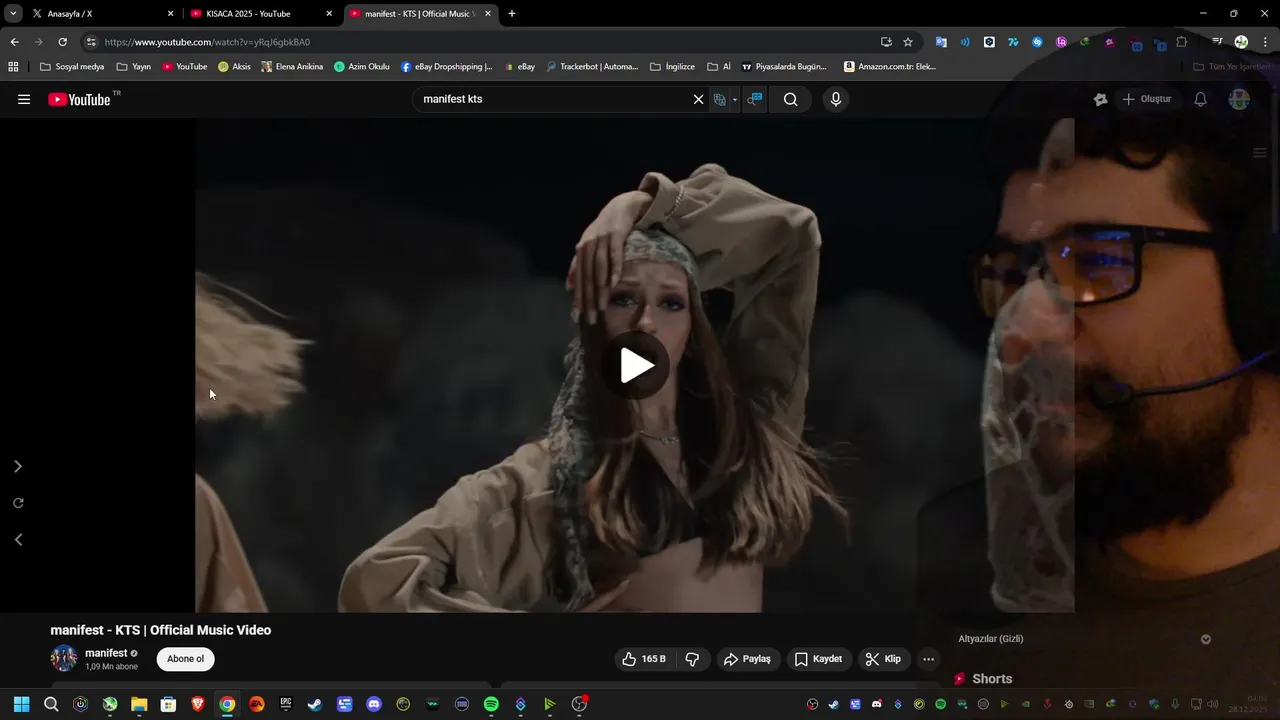Open the Aksis bookmark

pyautogui.click(x=234, y=67)
